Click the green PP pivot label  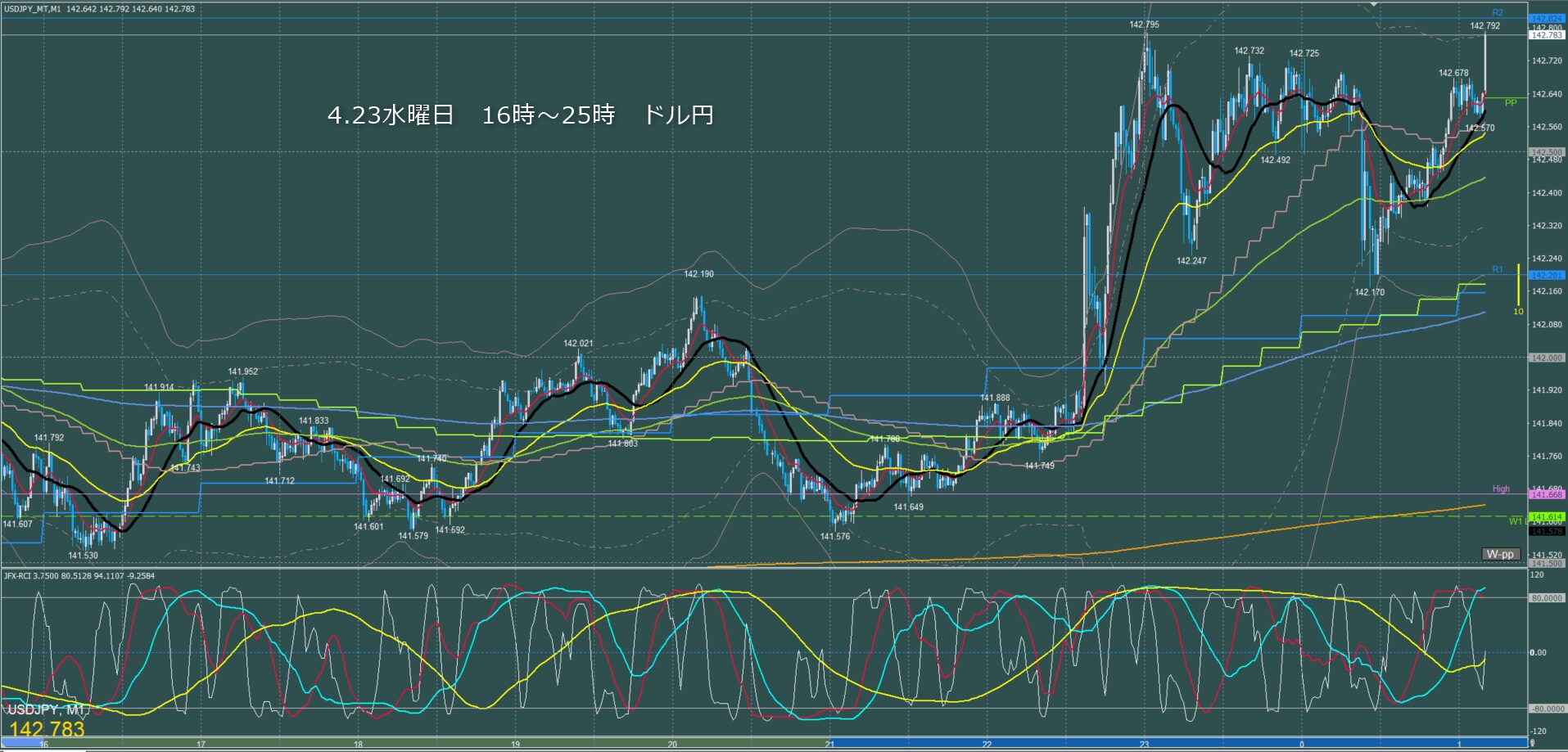[x=1511, y=103]
